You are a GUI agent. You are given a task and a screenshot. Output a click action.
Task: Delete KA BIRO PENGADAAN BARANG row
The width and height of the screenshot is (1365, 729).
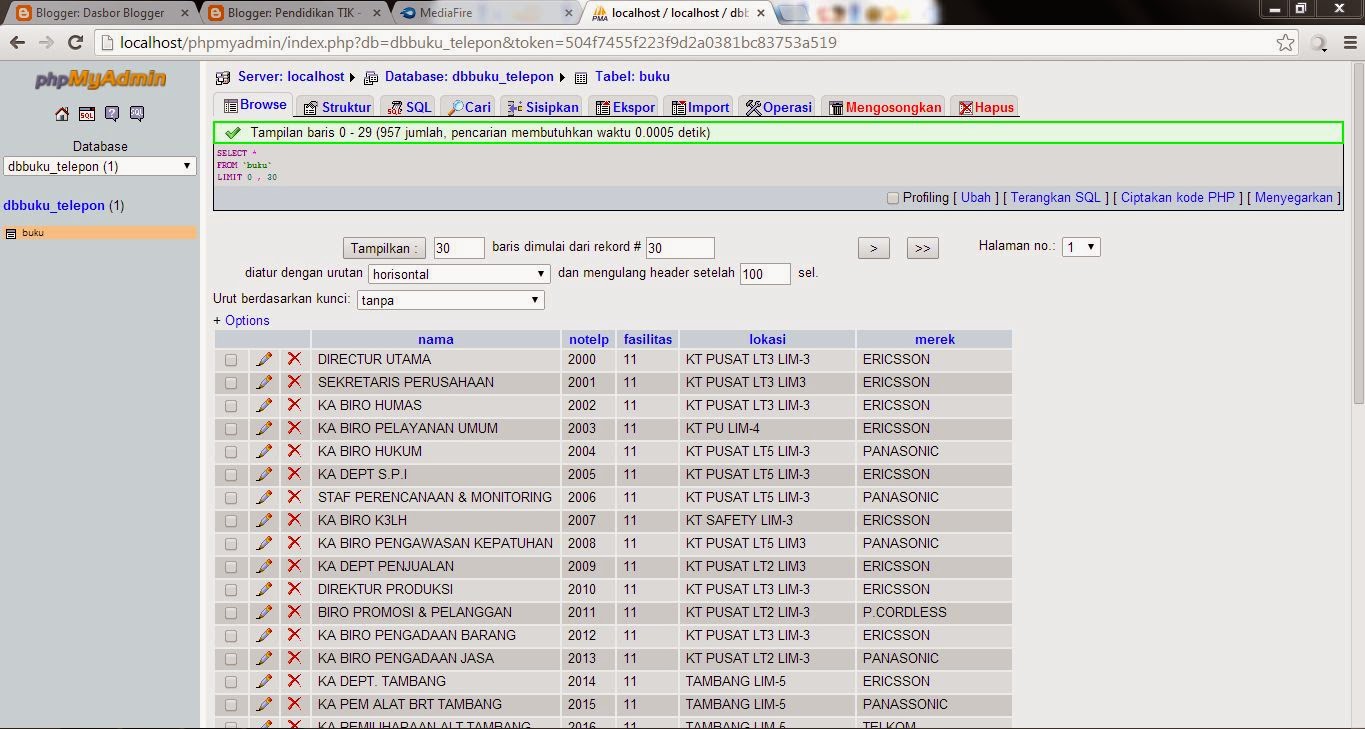(x=294, y=635)
